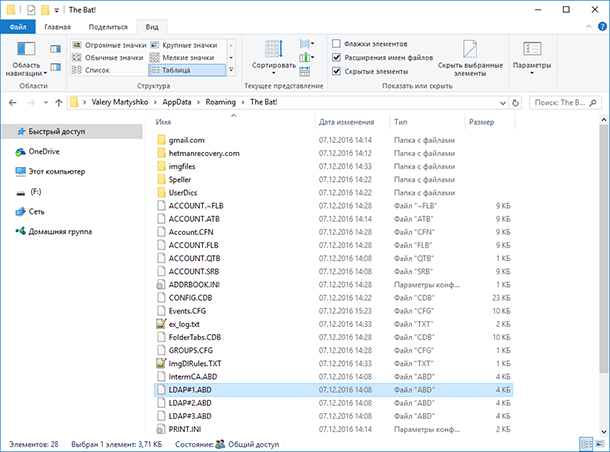Sort by Дата изменения column header
Image resolution: width=610 pixels, height=452 pixels.
[352, 122]
